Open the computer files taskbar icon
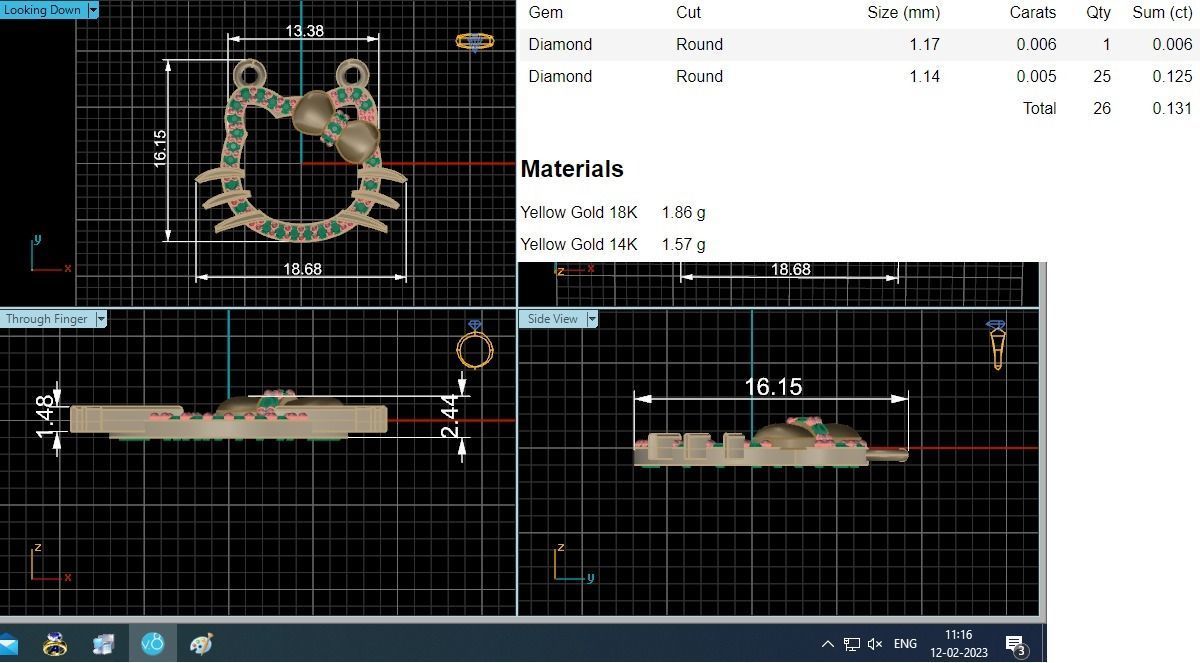1200x663 pixels. point(104,644)
